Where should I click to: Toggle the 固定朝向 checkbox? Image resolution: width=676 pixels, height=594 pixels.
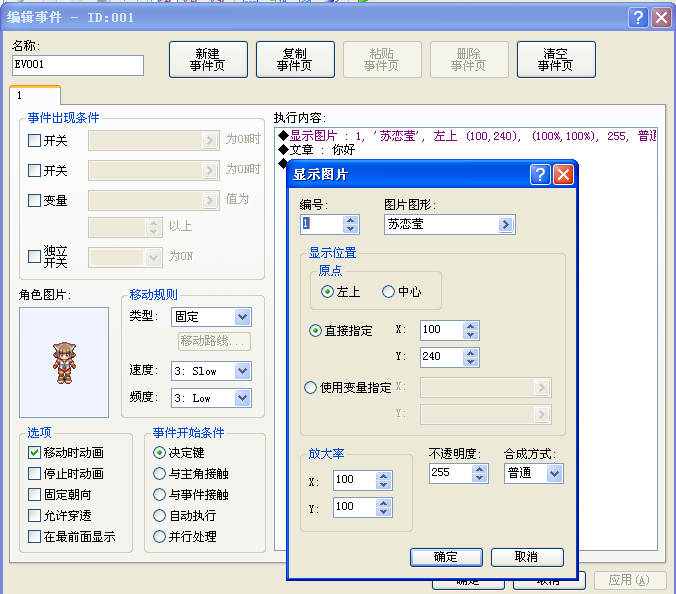pos(34,494)
